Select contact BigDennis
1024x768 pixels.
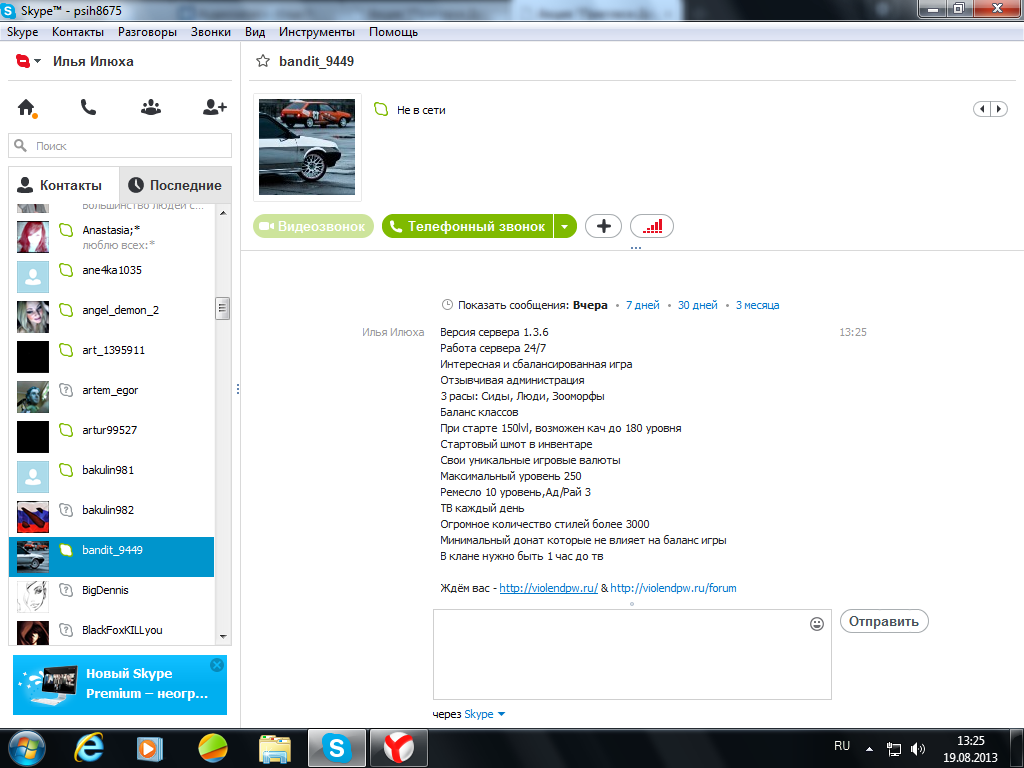(x=112, y=596)
